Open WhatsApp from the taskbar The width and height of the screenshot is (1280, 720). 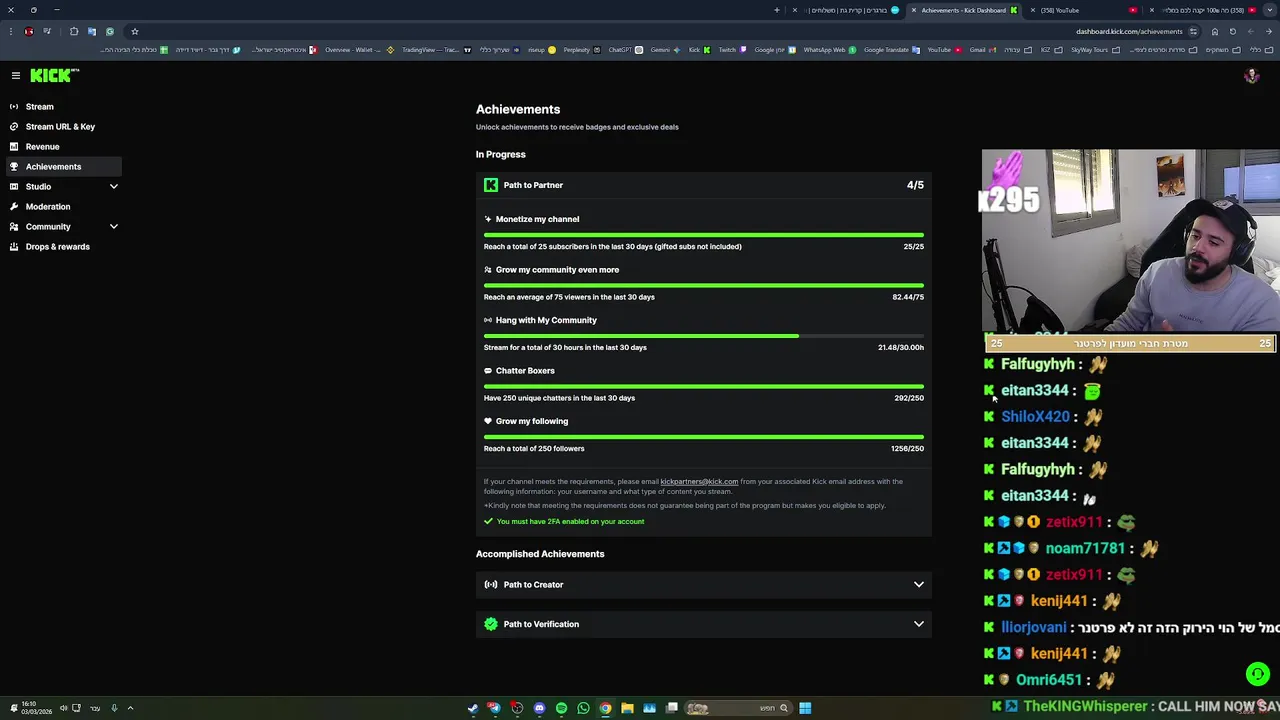583,708
